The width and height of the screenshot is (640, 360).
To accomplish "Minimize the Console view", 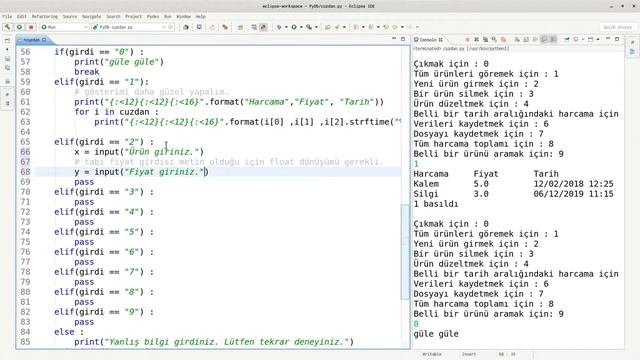I will coord(608,39).
